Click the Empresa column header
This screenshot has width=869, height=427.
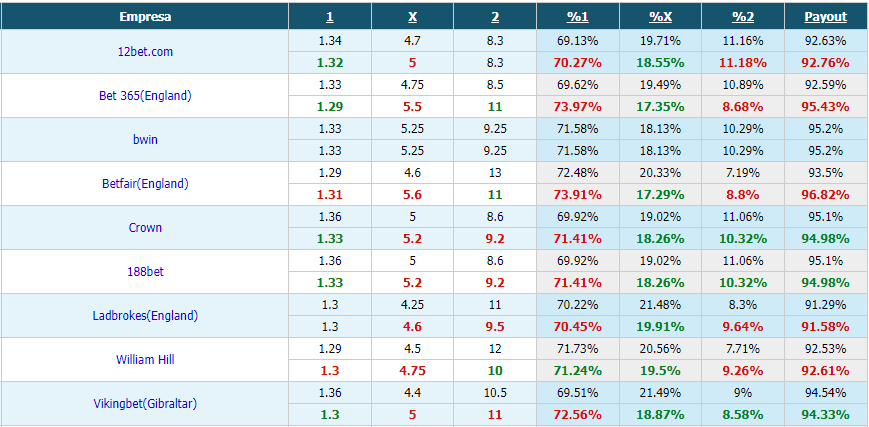(145, 17)
